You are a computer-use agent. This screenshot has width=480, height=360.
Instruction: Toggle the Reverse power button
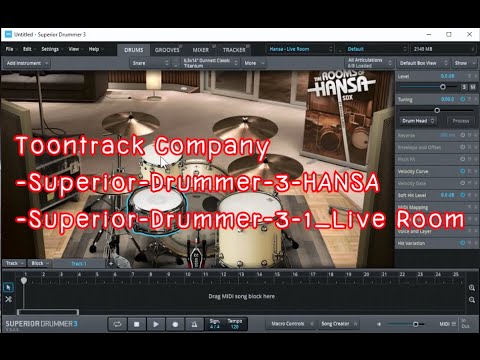point(462,135)
